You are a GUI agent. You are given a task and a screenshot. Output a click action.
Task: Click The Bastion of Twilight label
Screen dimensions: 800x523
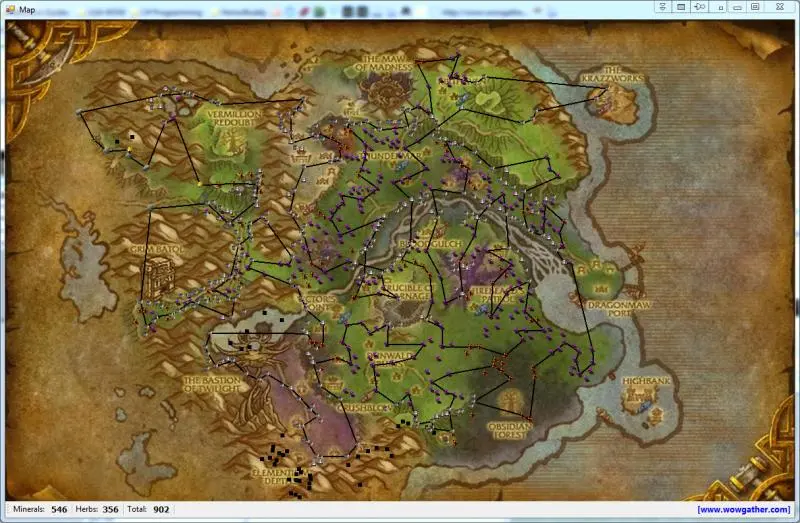(x=212, y=384)
